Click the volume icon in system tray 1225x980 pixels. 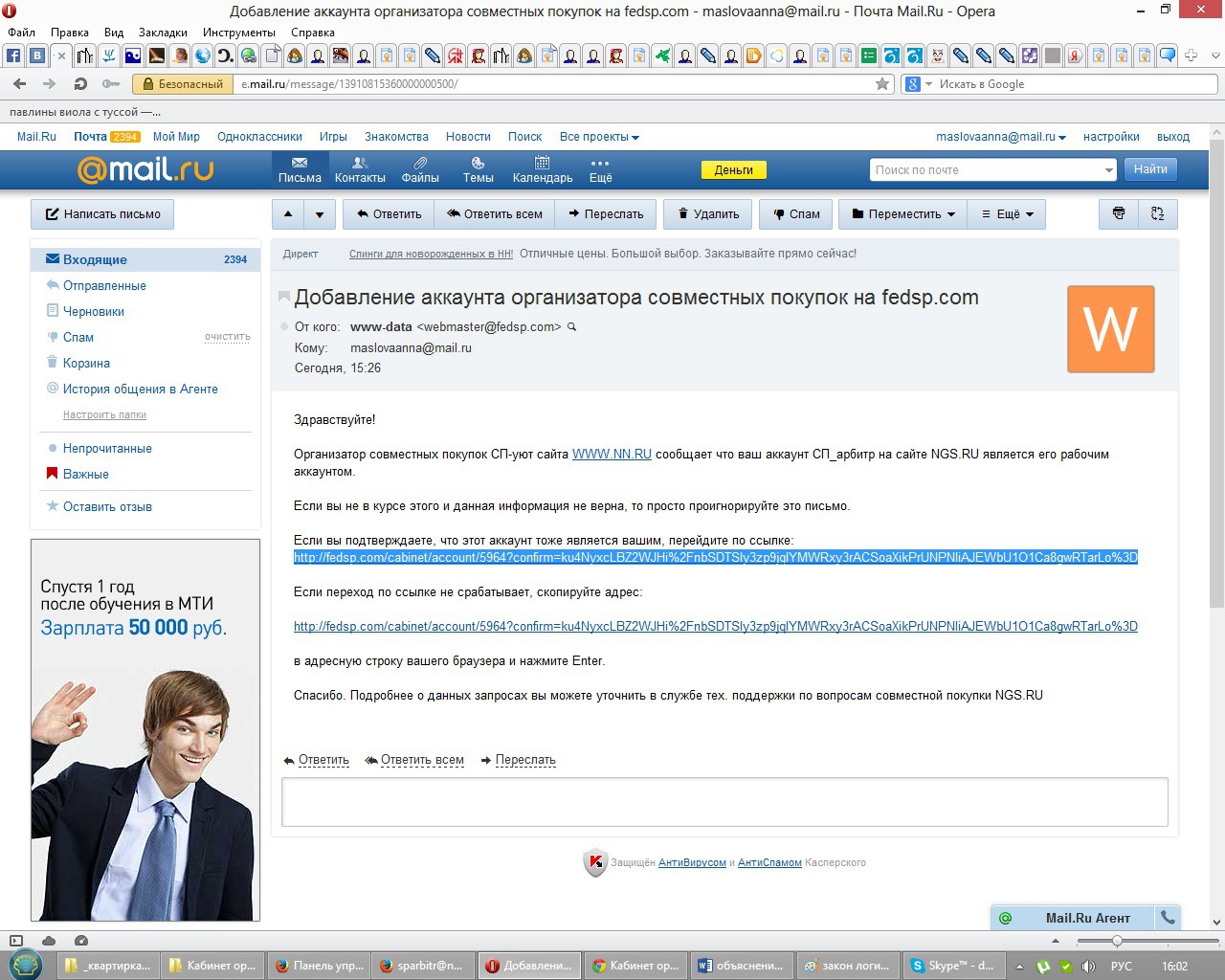click(1087, 967)
